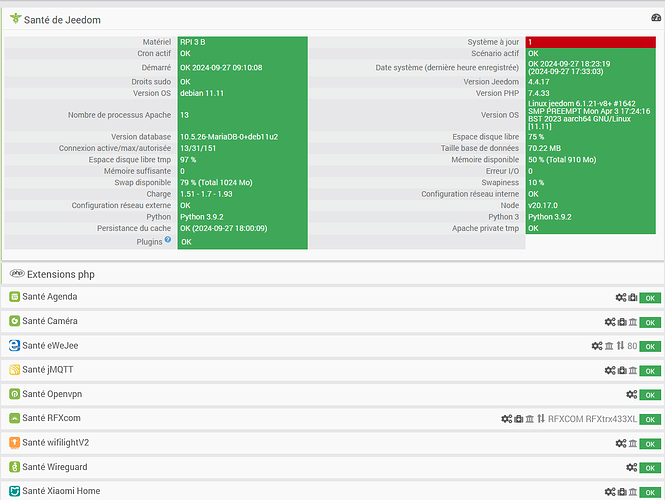665x500 pixels.
Task: Click the port arrows icon for Santé eWeJee
Action: (620, 346)
